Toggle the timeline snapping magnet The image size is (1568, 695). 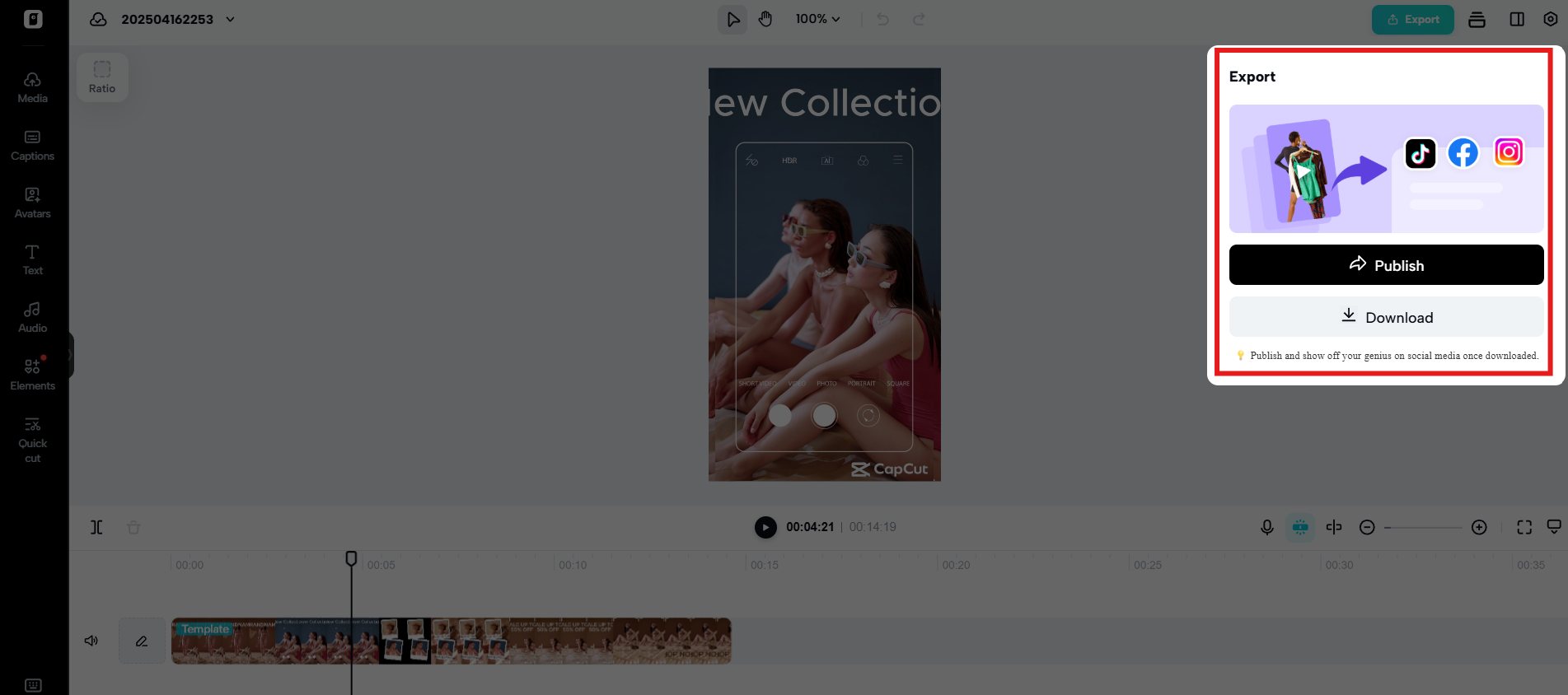[1300, 527]
